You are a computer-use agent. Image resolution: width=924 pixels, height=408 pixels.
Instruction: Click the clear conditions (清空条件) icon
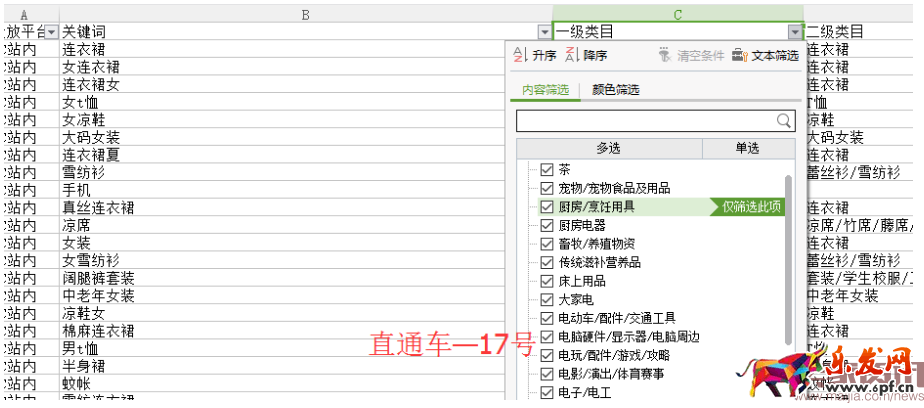pyautogui.click(x=664, y=56)
